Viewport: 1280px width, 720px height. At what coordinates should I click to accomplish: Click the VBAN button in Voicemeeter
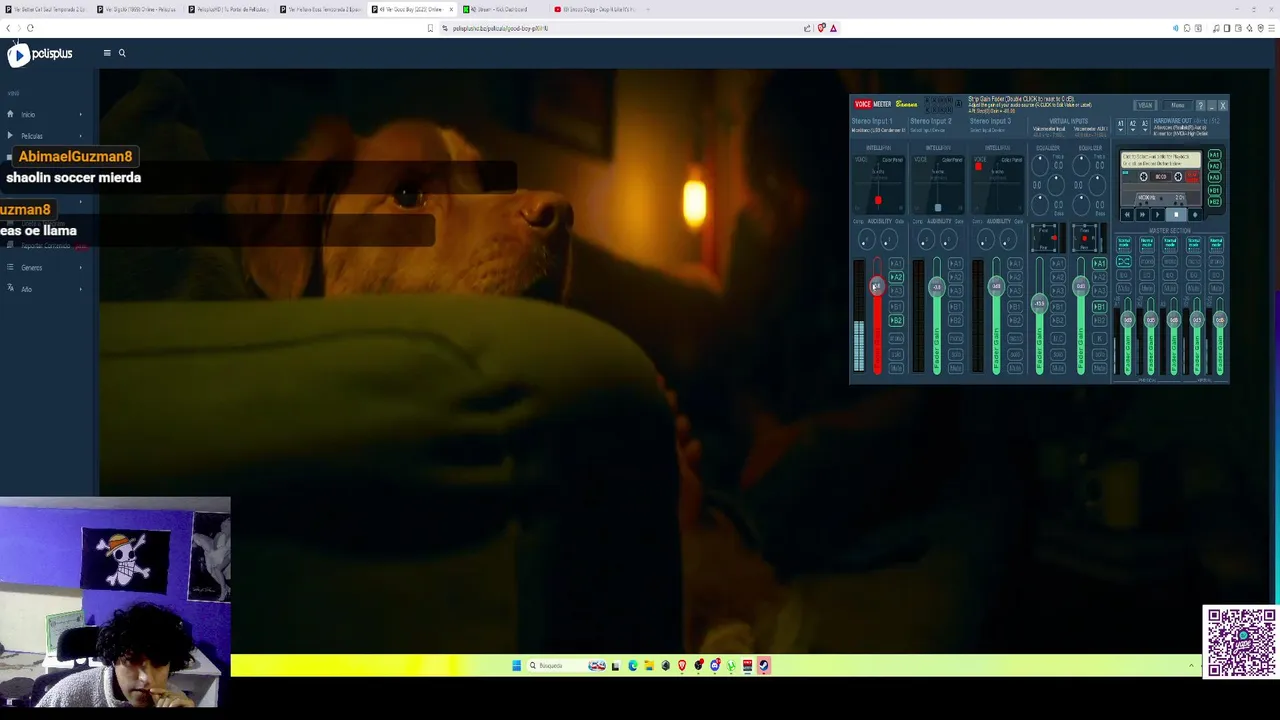pyautogui.click(x=1145, y=105)
